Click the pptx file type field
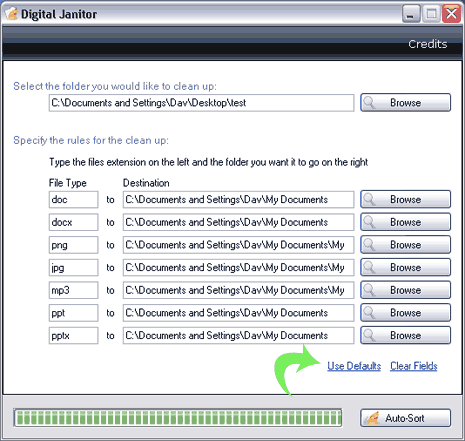Screen dimensions: 465x441 pos(73,335)
